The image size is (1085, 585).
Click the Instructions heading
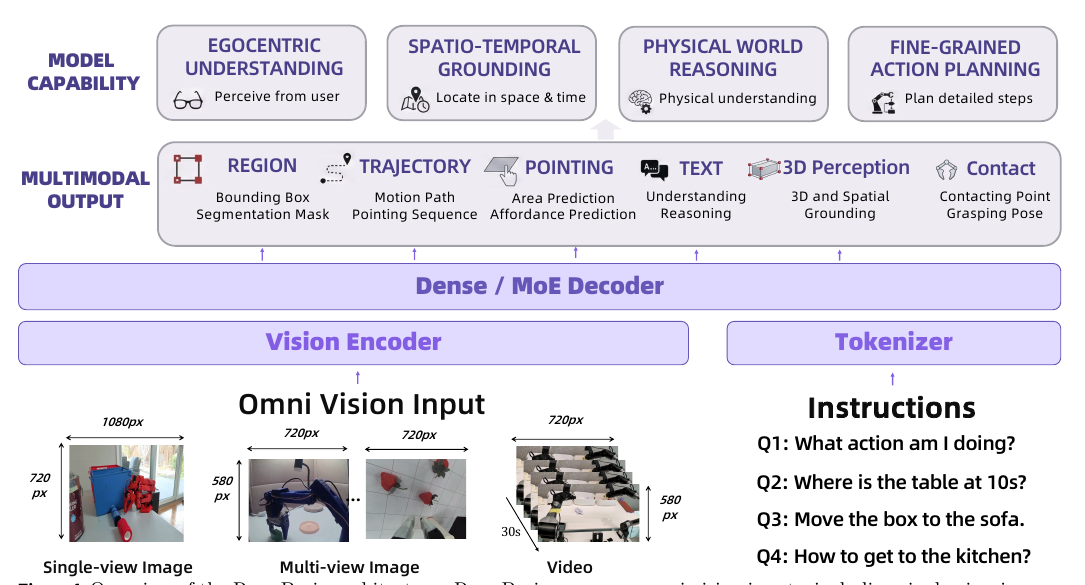point(891,408)
